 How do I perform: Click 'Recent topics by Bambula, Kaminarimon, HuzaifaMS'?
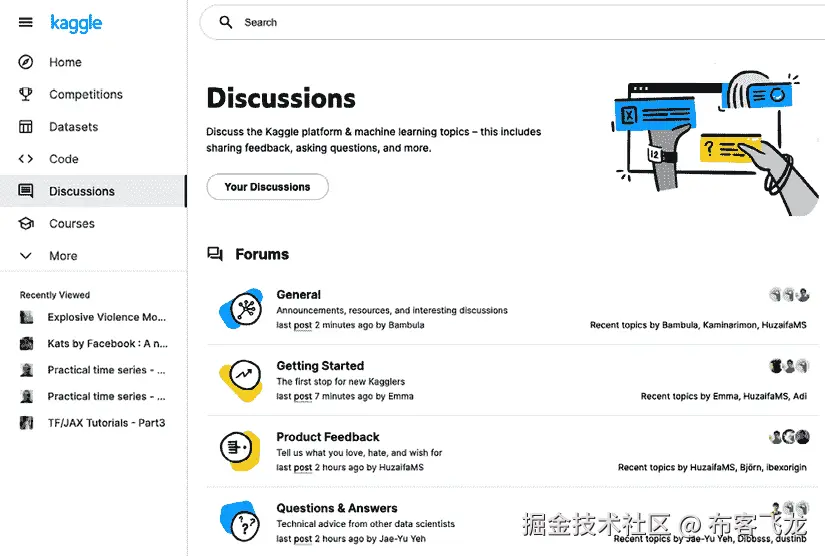pos(698,325)
